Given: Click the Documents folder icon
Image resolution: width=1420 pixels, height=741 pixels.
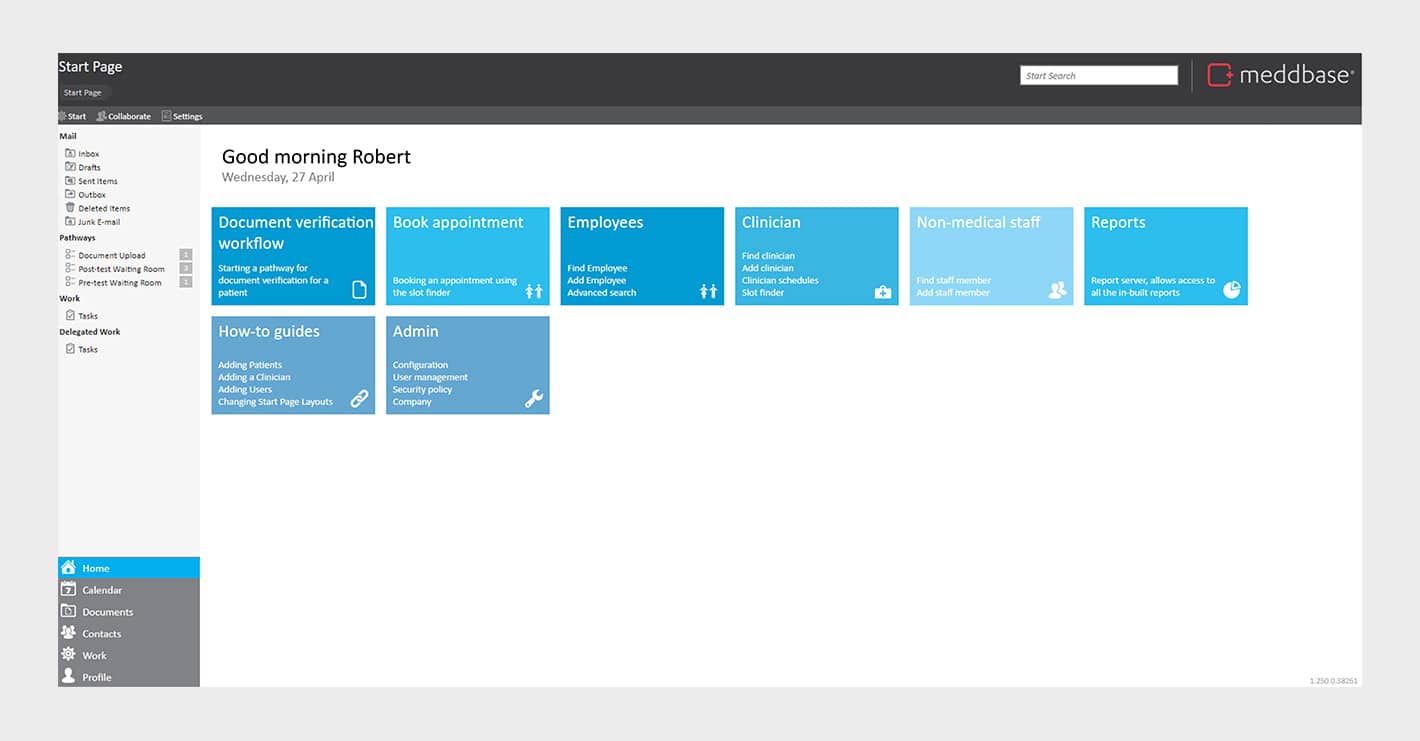Looking at the screenshot, I should pos(68,612).
